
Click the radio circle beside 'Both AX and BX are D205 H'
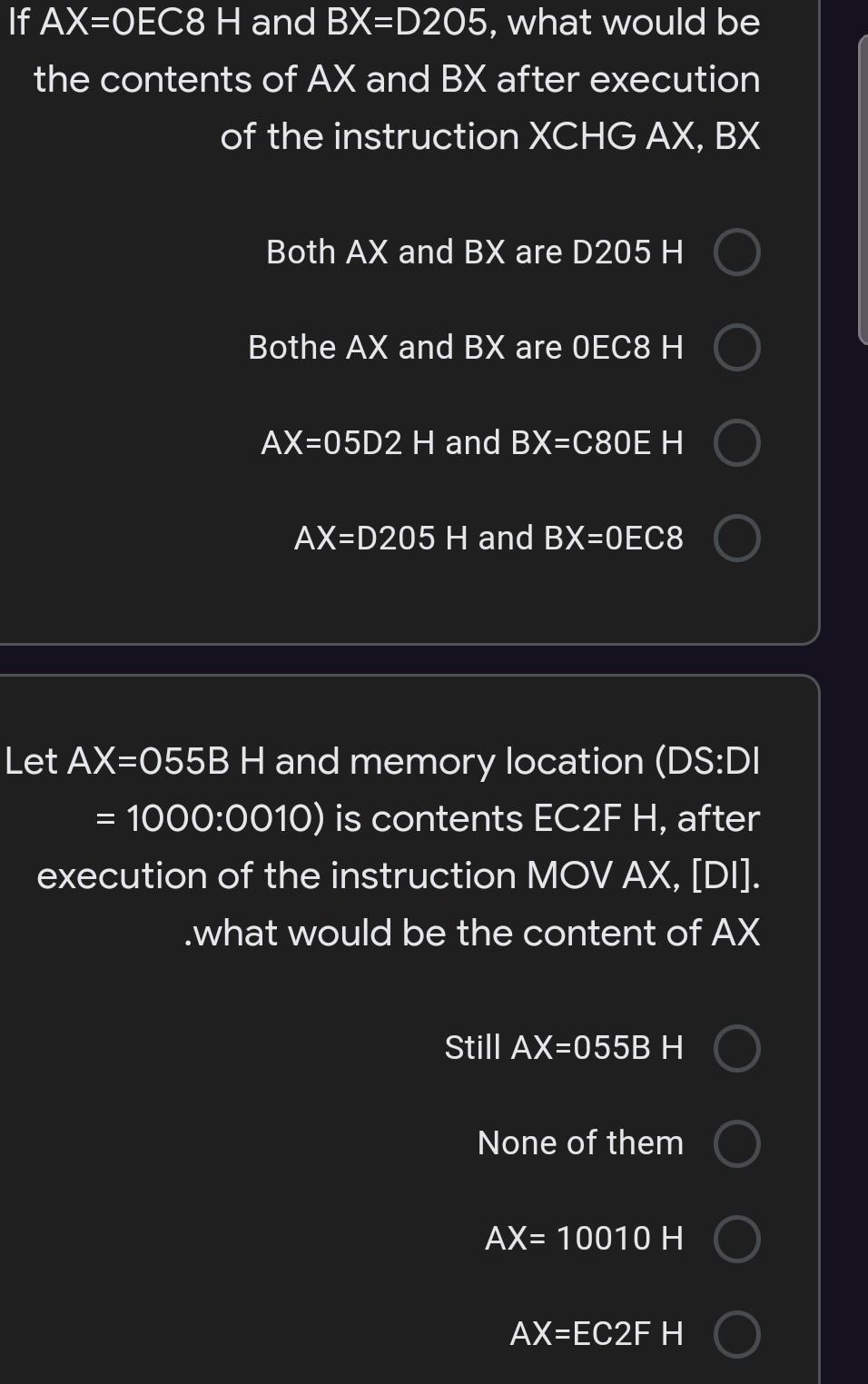click(737, 252)
